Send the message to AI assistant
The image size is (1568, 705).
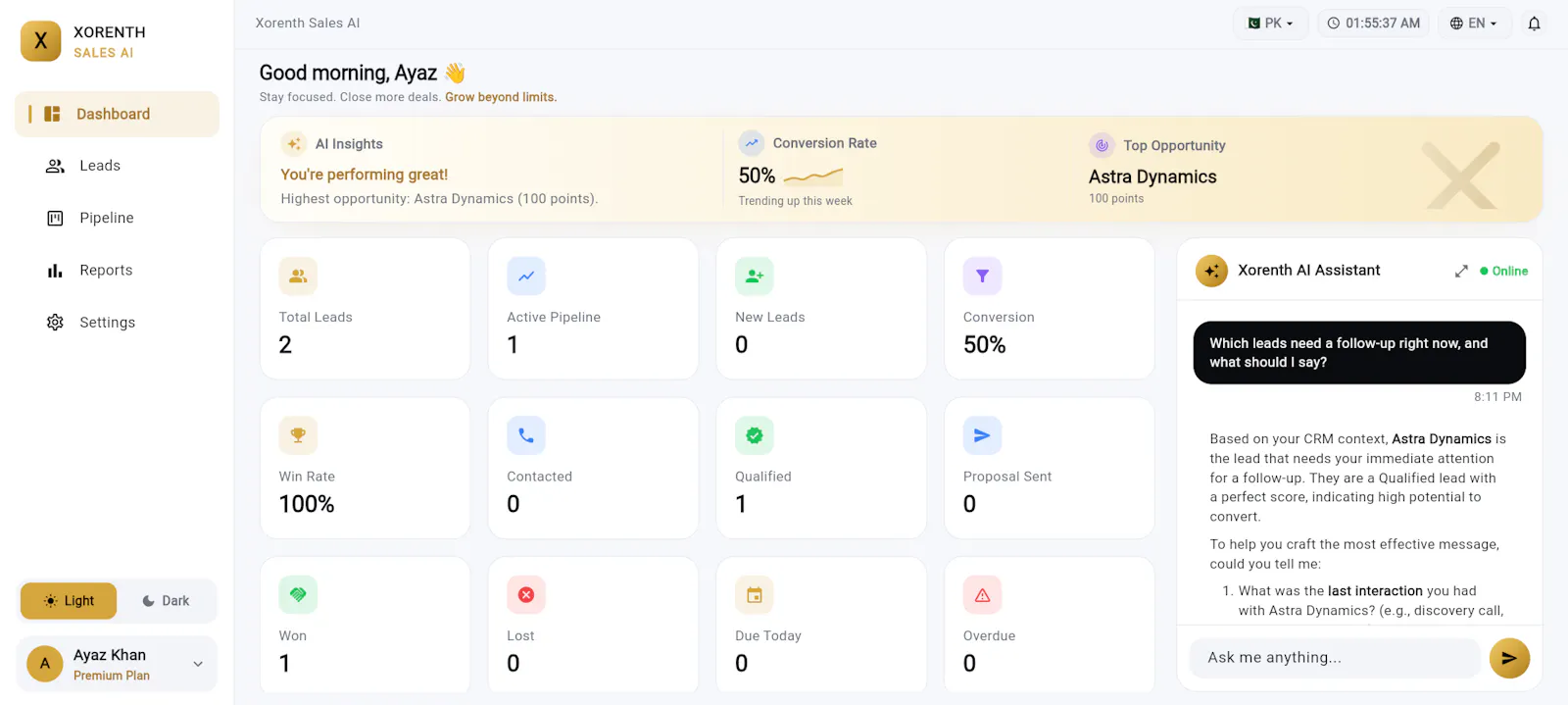click(1509, 658)
